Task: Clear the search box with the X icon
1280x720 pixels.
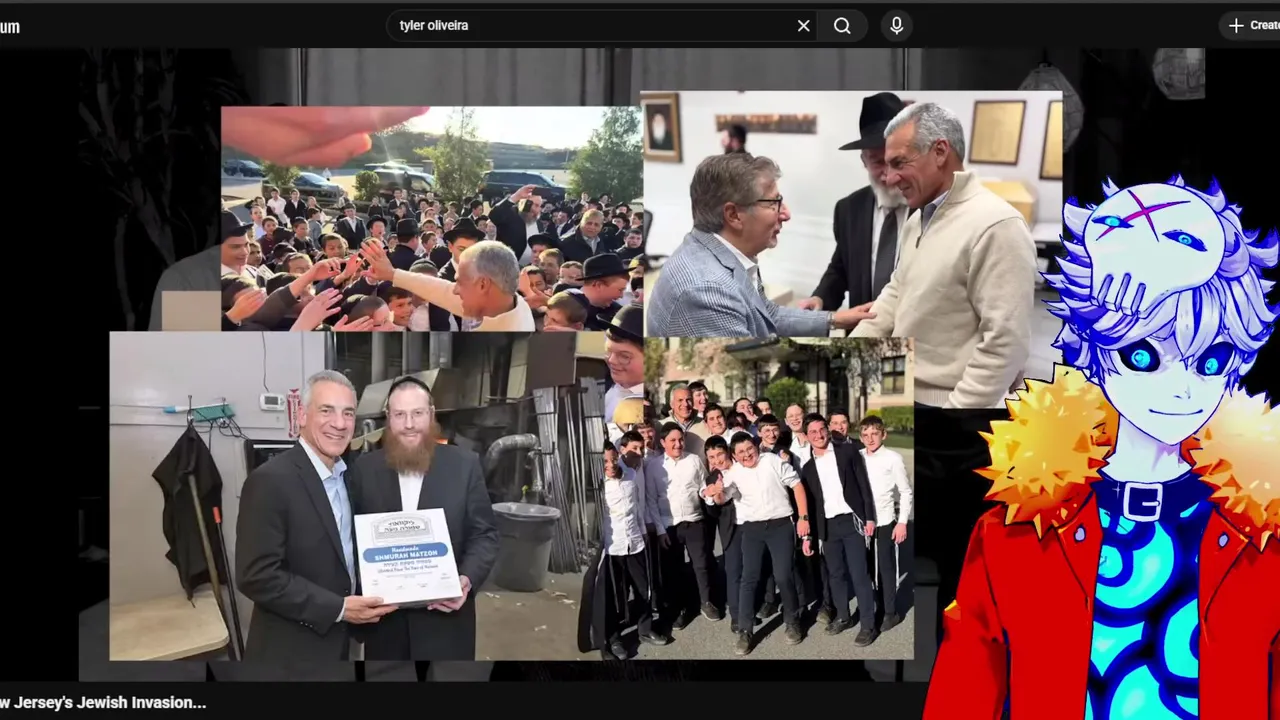Action: pos(803,26)
